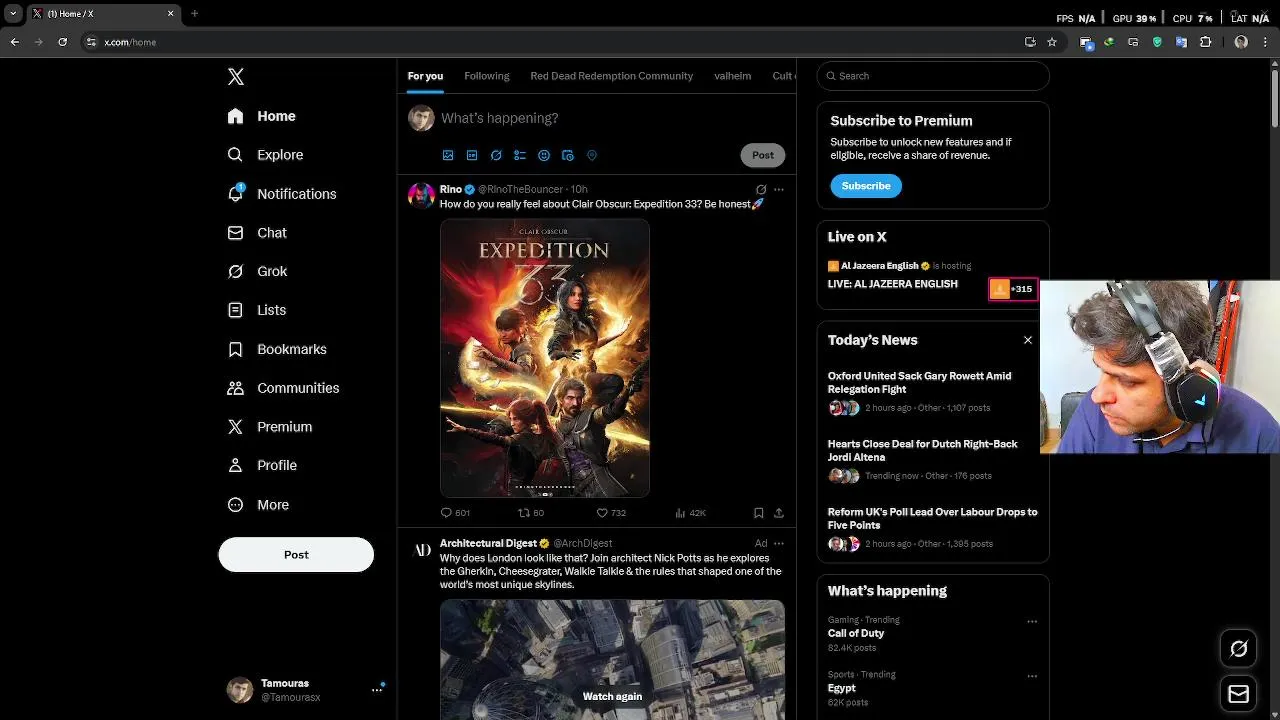Open Oxford United Sack Gary Rowett story
Screen dimensions: 1280x720
point(919,383)
